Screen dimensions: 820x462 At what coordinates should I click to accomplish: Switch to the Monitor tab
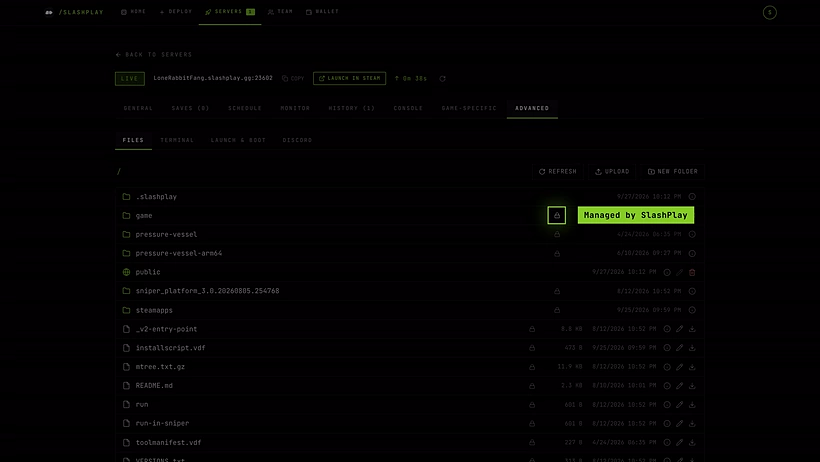pyautogui.click(x=295, y=108)
